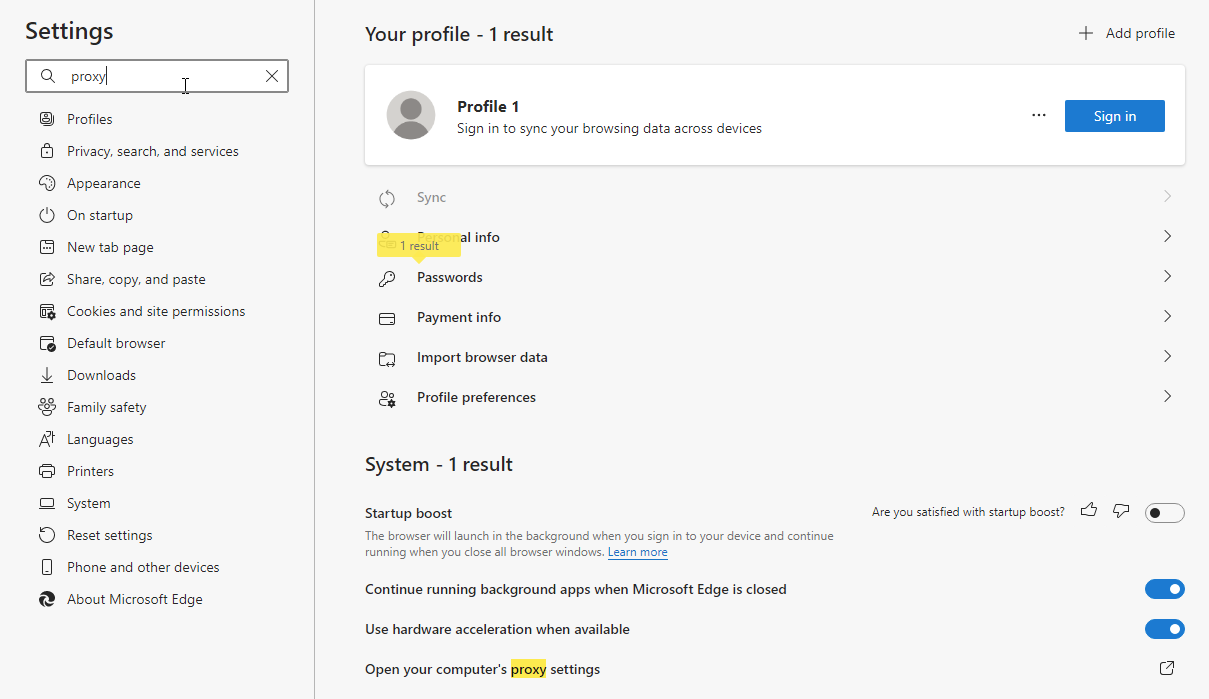Click the external link icon for proxy settings
1209x699 pixels.
pos(1166,668)
